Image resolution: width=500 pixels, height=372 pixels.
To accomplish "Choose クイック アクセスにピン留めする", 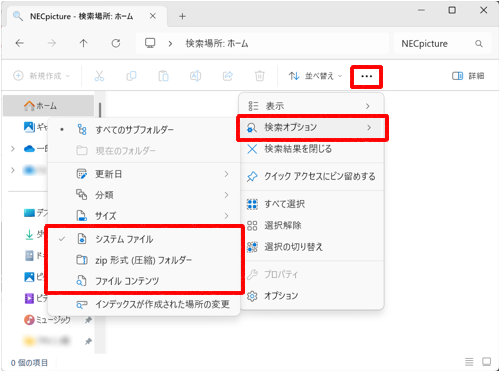I will coord(311,176).
